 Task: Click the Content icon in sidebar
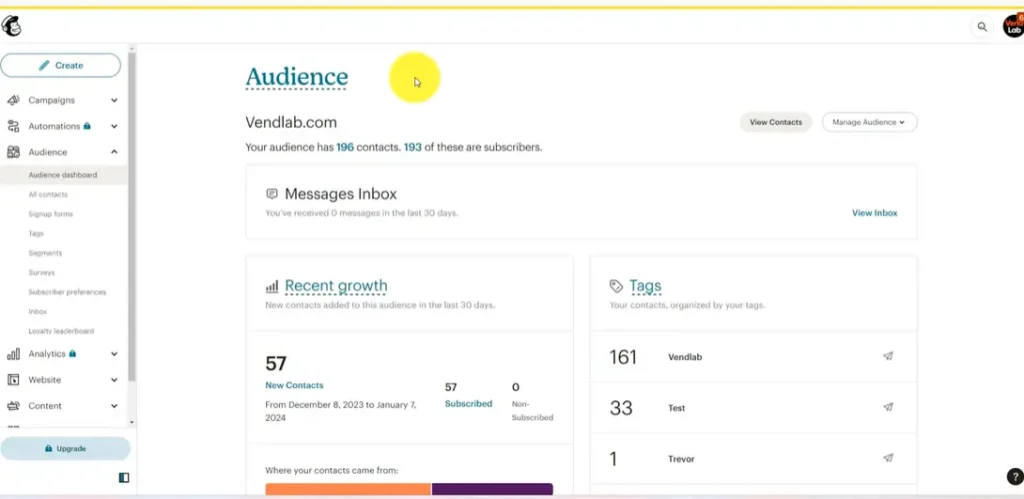(x=13, y=406)
